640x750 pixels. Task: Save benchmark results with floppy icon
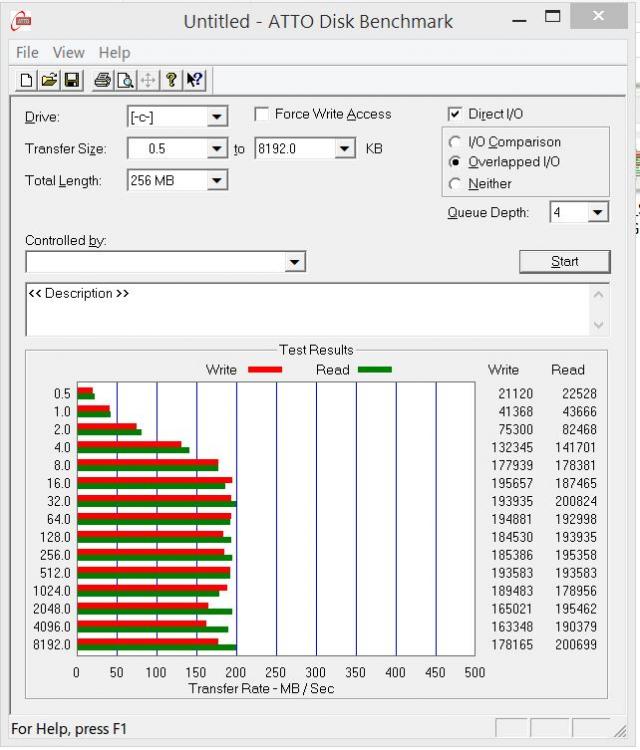72,80
